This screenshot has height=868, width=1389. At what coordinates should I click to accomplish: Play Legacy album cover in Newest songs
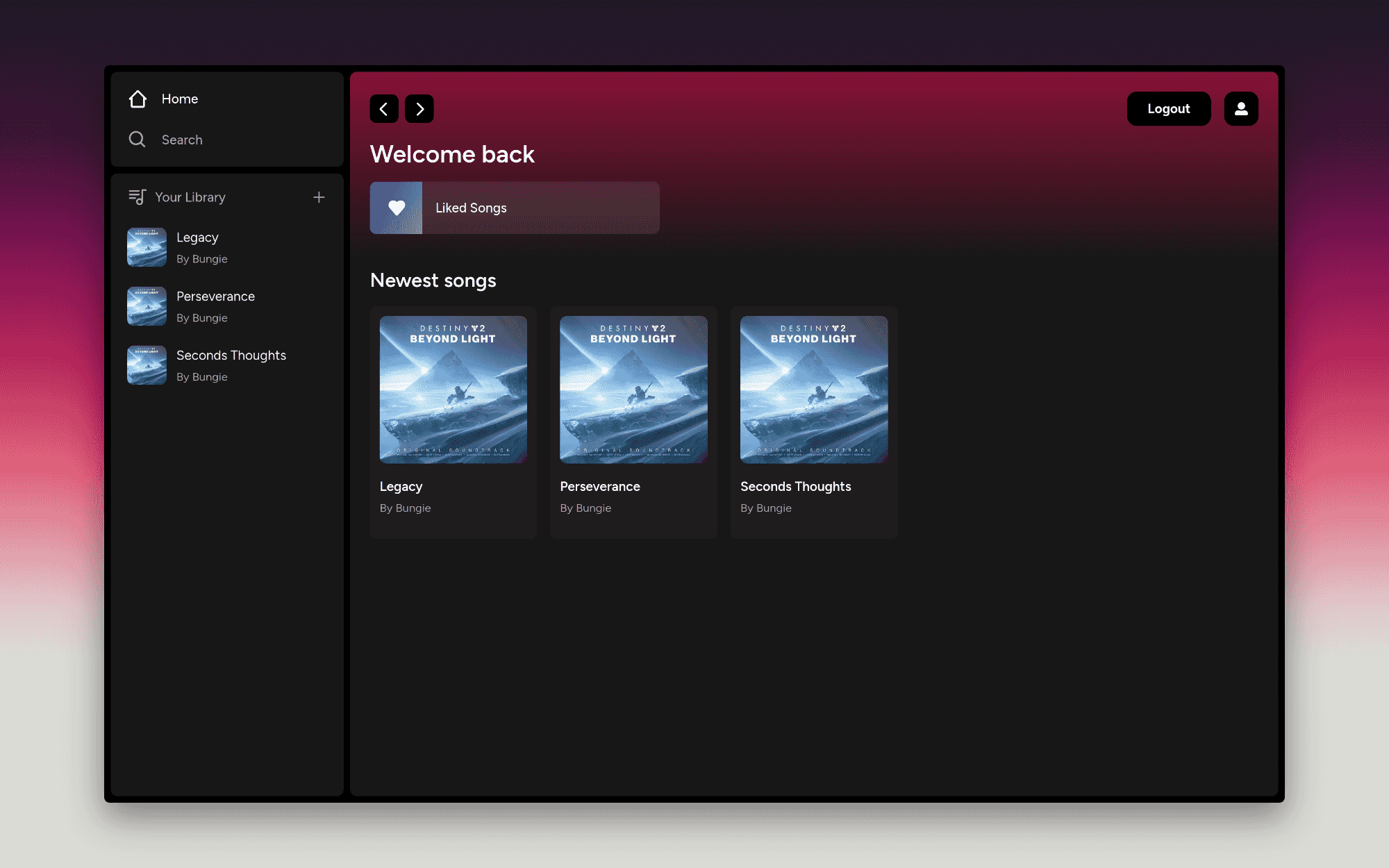click(453, 390)
